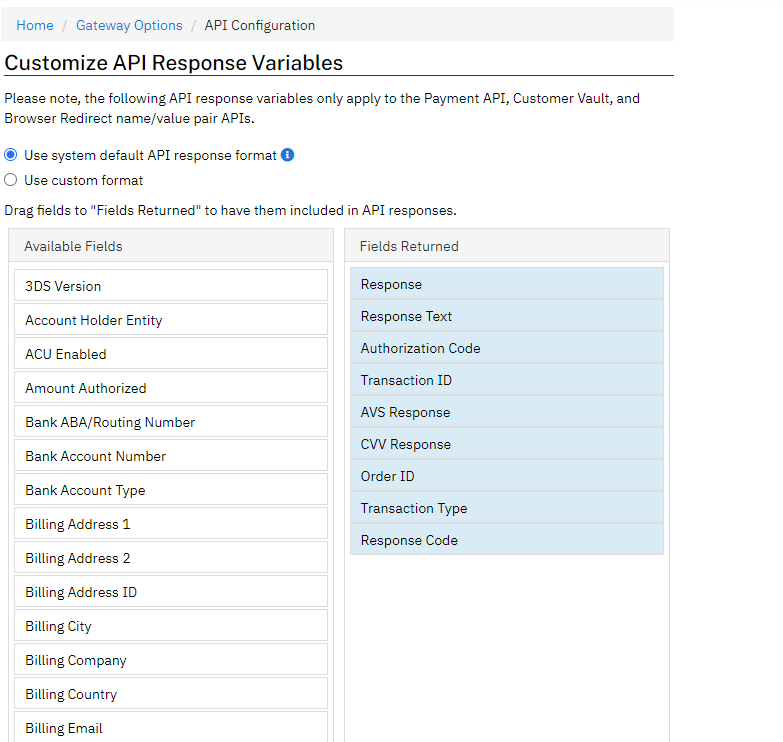Click the 3DS Version available field
Viewport: 783px width, 742px height.
pos(171,286)
